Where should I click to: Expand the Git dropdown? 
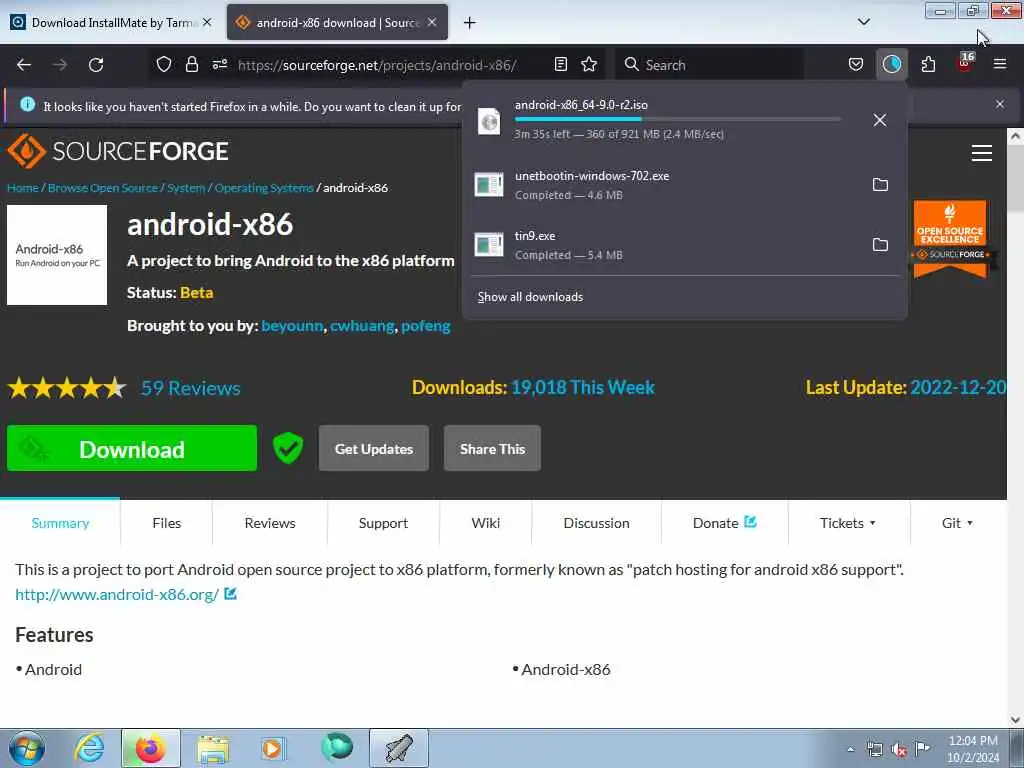coord(957,523)
